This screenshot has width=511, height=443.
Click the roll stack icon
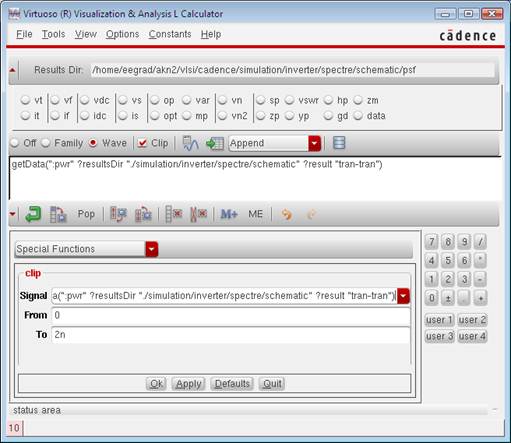pyautogui.click(x=143, y=214)
